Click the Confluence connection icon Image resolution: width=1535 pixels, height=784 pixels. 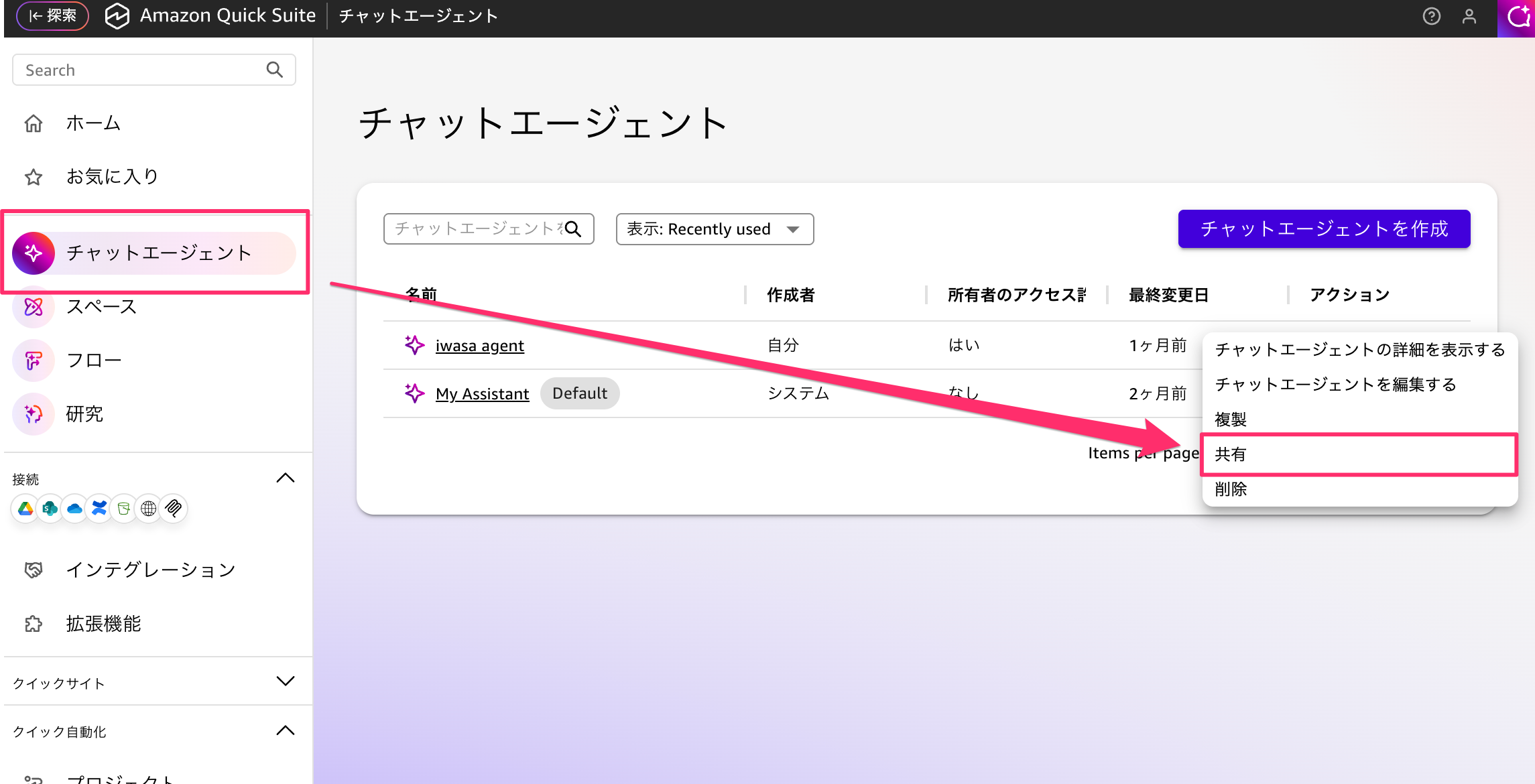click(x=99, y=509)
